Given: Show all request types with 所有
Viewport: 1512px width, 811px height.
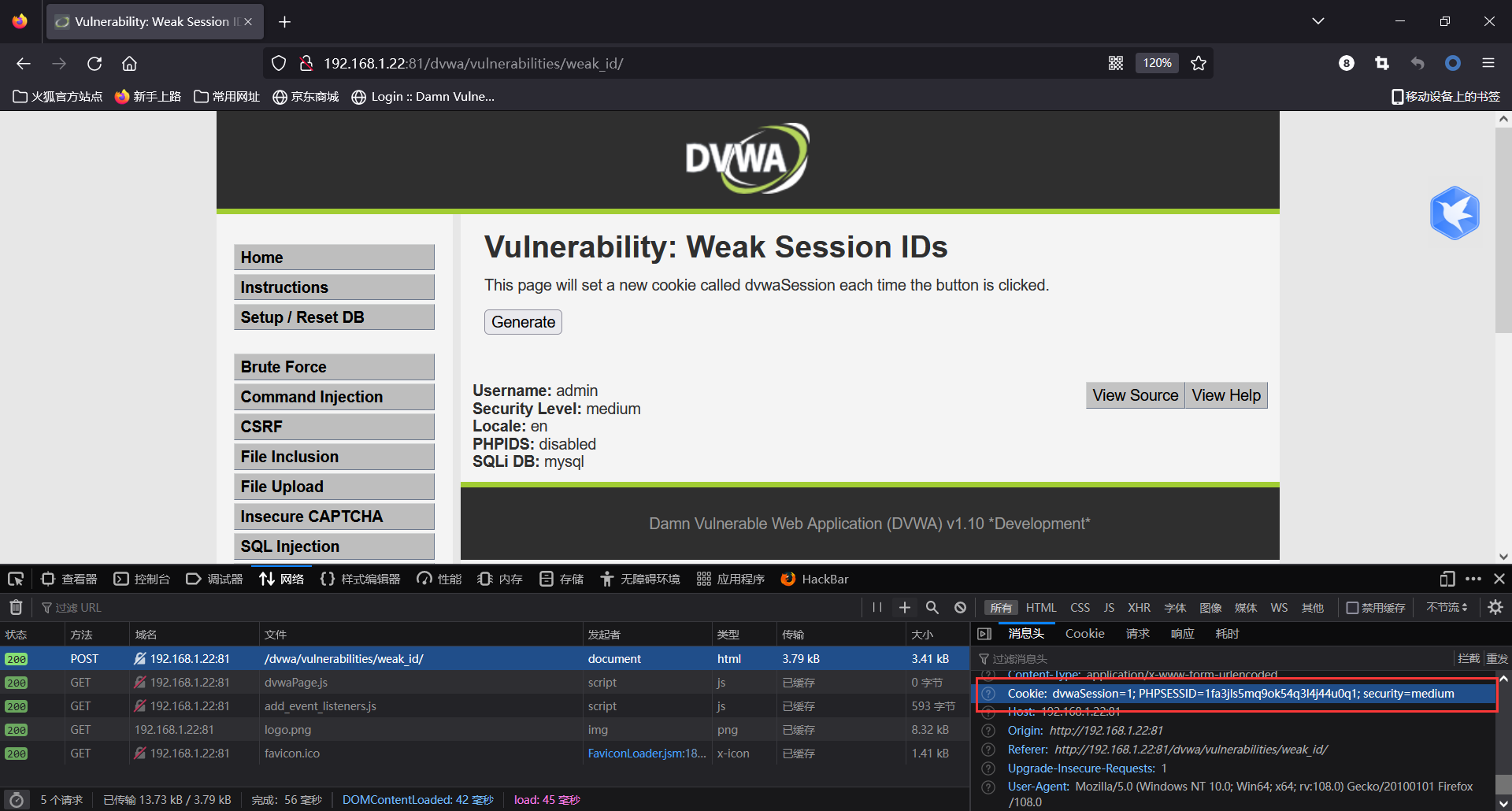Looking at the screenshot, I should coord(1001,608).
